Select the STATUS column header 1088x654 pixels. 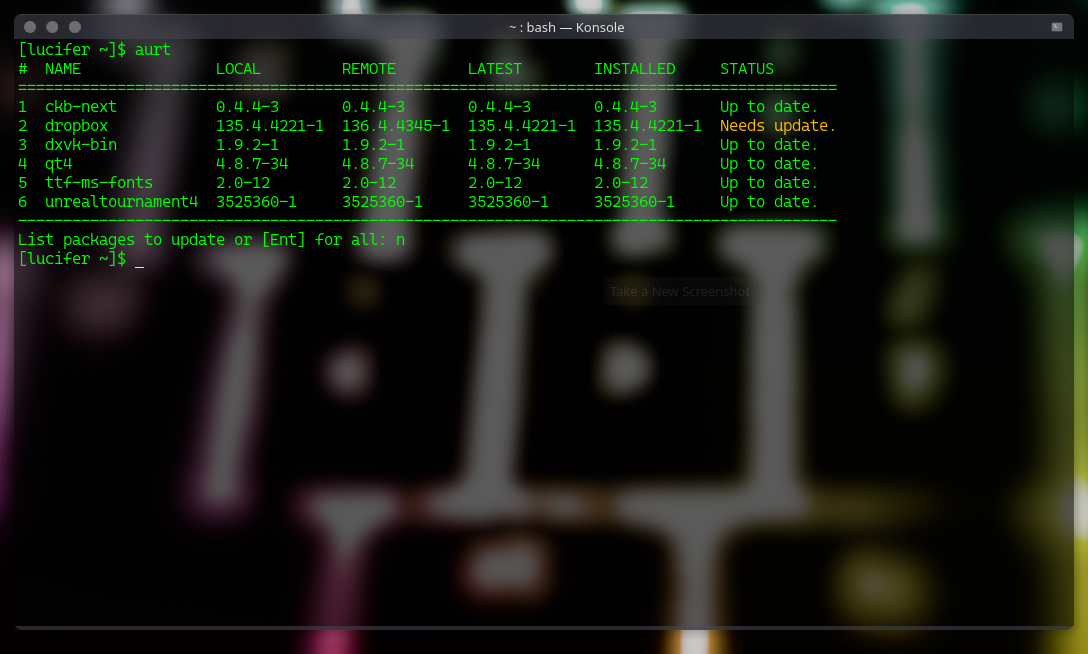pos(747,69)
